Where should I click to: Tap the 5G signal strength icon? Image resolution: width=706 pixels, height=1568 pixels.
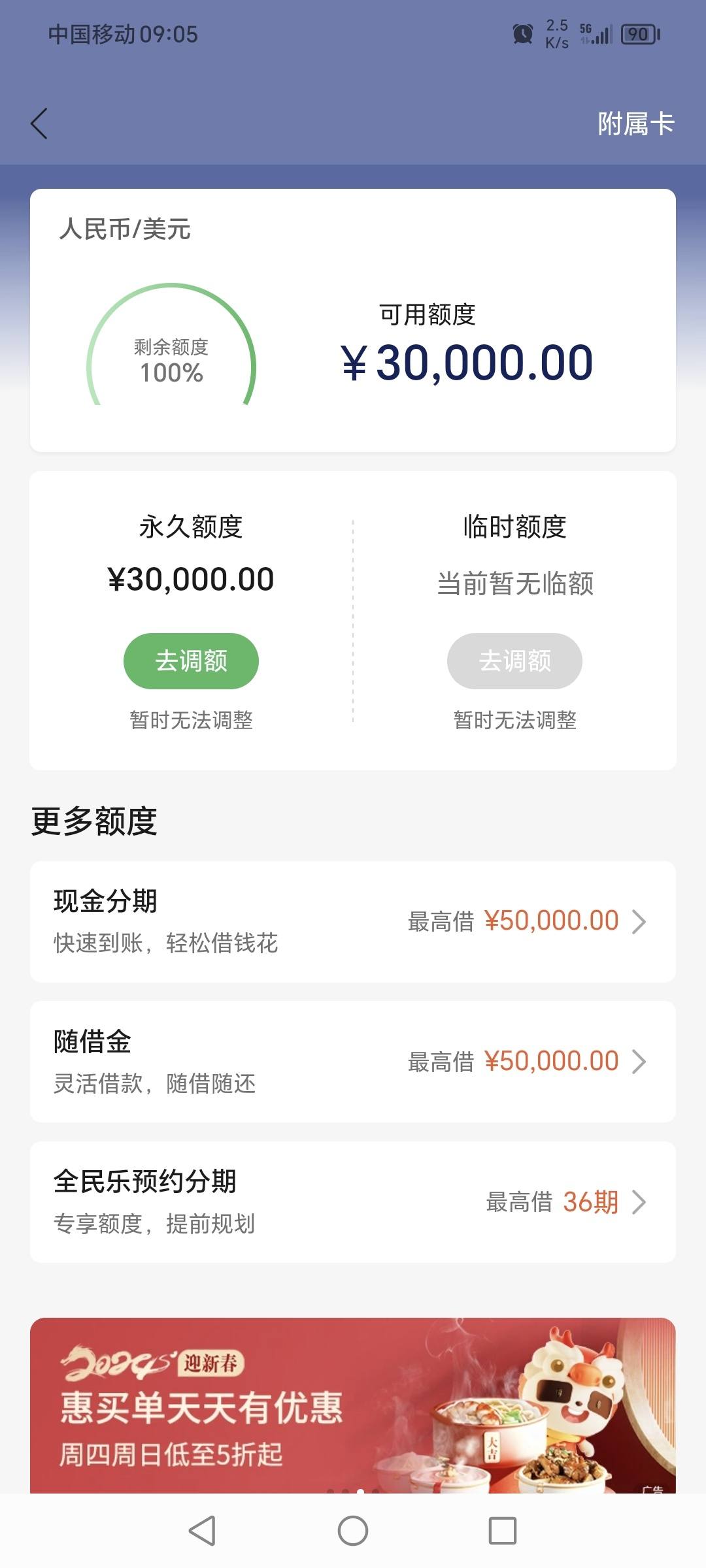(x=596, y=34)
